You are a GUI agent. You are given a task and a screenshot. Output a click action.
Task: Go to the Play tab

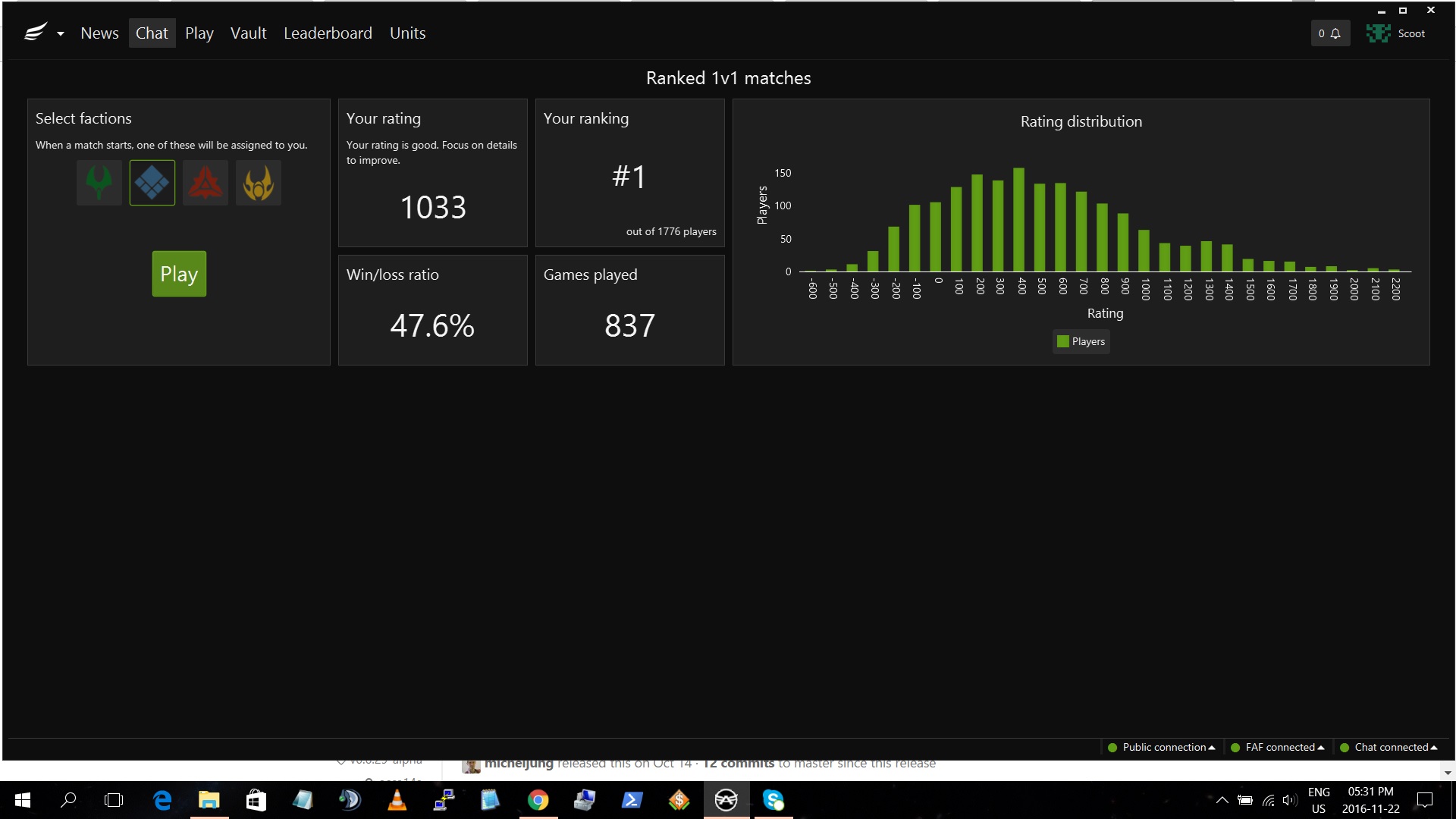coord(199,33)
